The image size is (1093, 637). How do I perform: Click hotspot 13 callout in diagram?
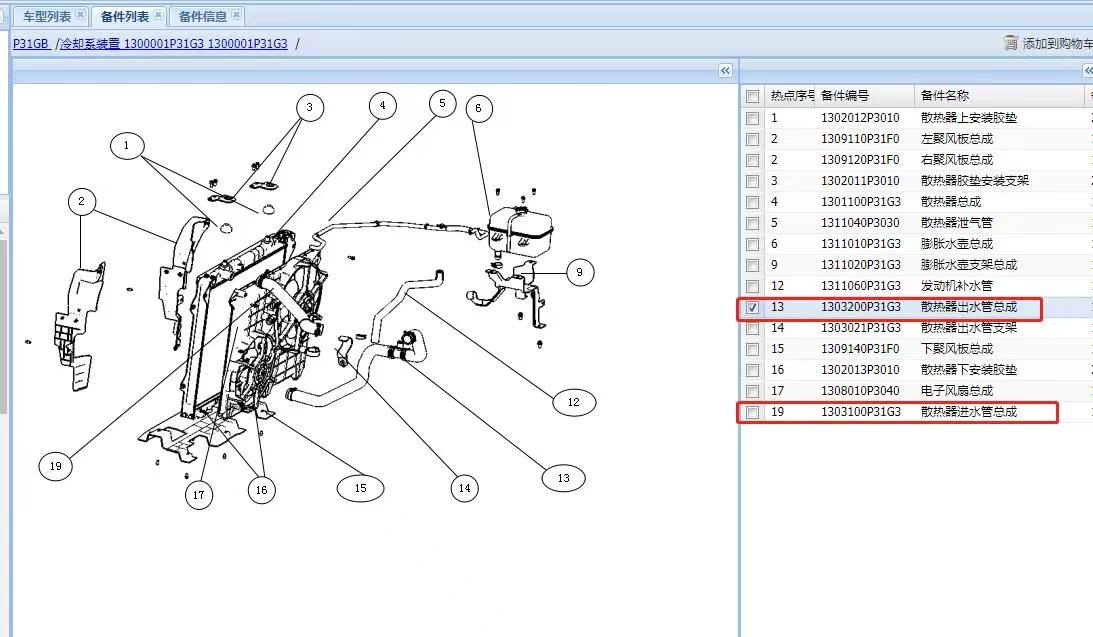point(563,478)
